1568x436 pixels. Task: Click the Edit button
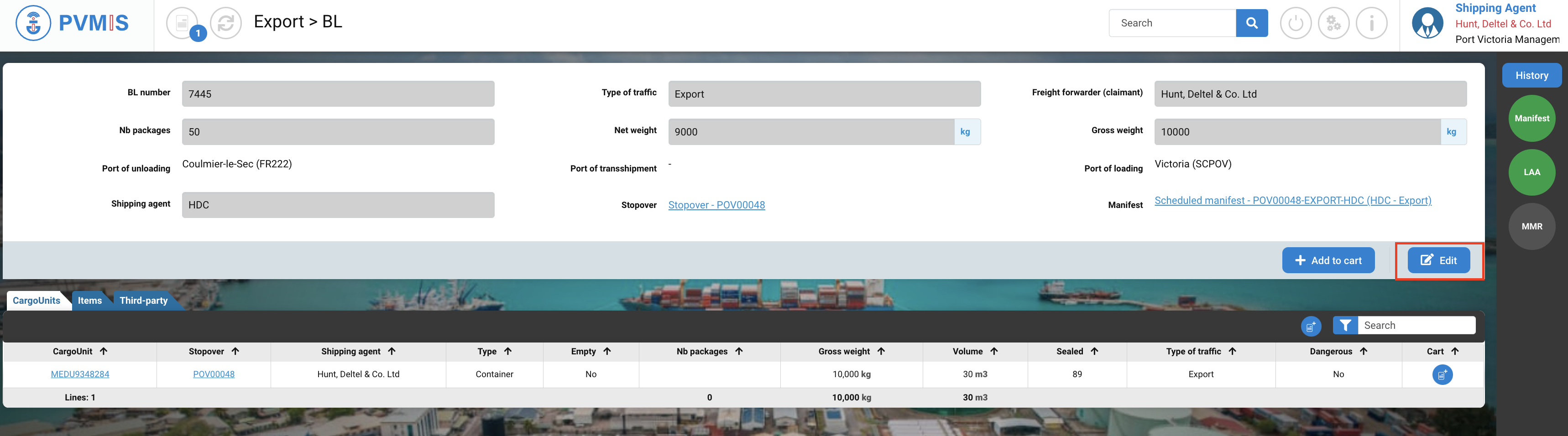click(x=1438, y=260)
